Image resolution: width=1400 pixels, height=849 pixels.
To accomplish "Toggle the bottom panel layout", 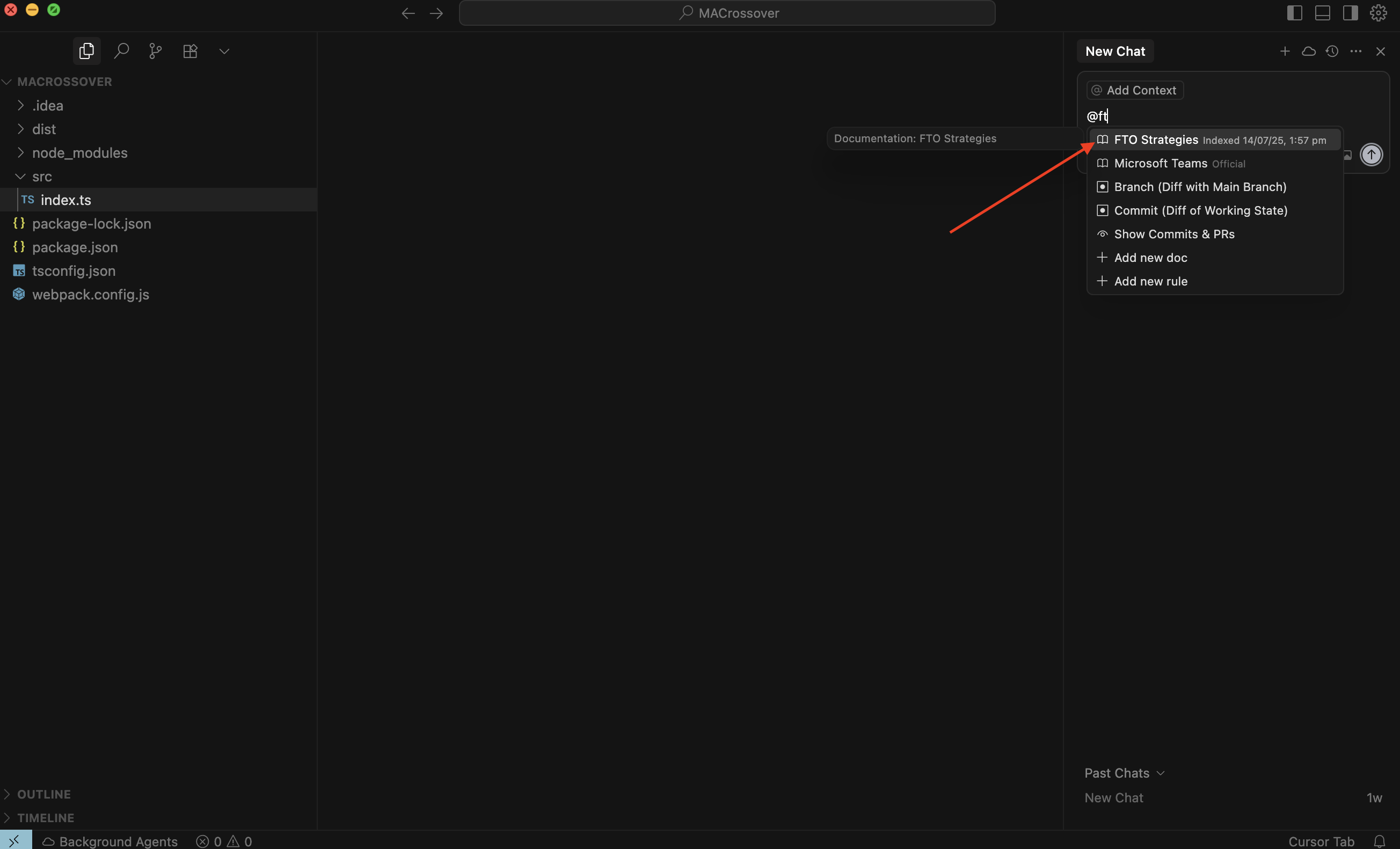I will tap(1322, 12).
